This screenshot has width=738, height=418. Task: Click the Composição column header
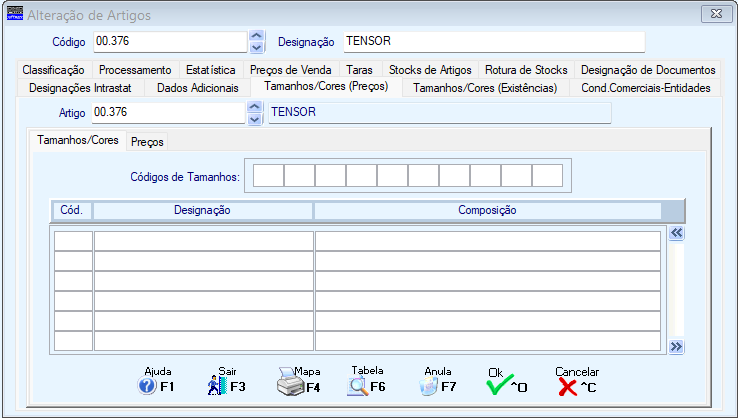486,210
